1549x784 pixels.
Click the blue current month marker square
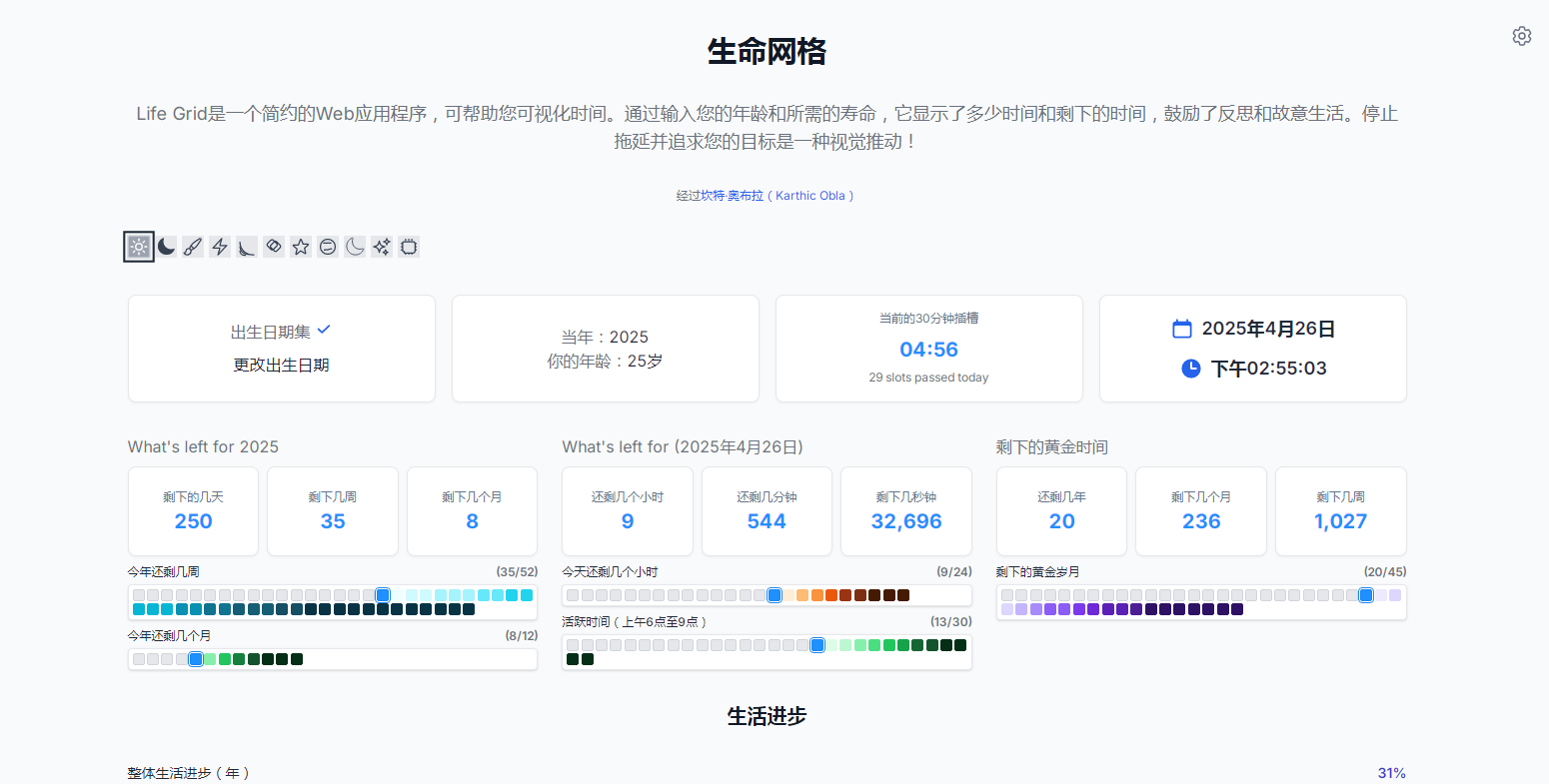pyautogui.click(x=196, y=659)
